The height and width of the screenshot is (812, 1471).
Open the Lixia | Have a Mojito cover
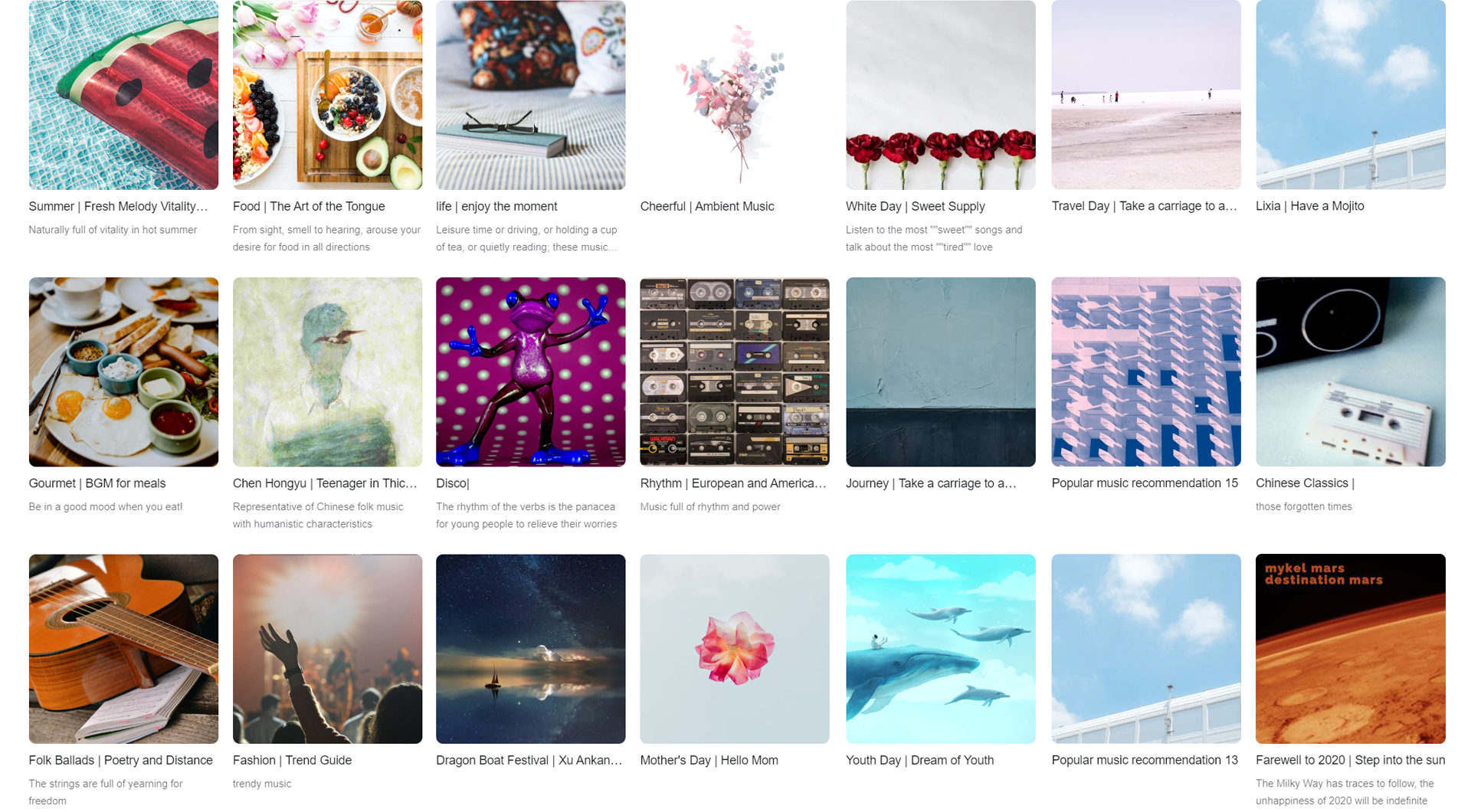[x=1350, y=95]
